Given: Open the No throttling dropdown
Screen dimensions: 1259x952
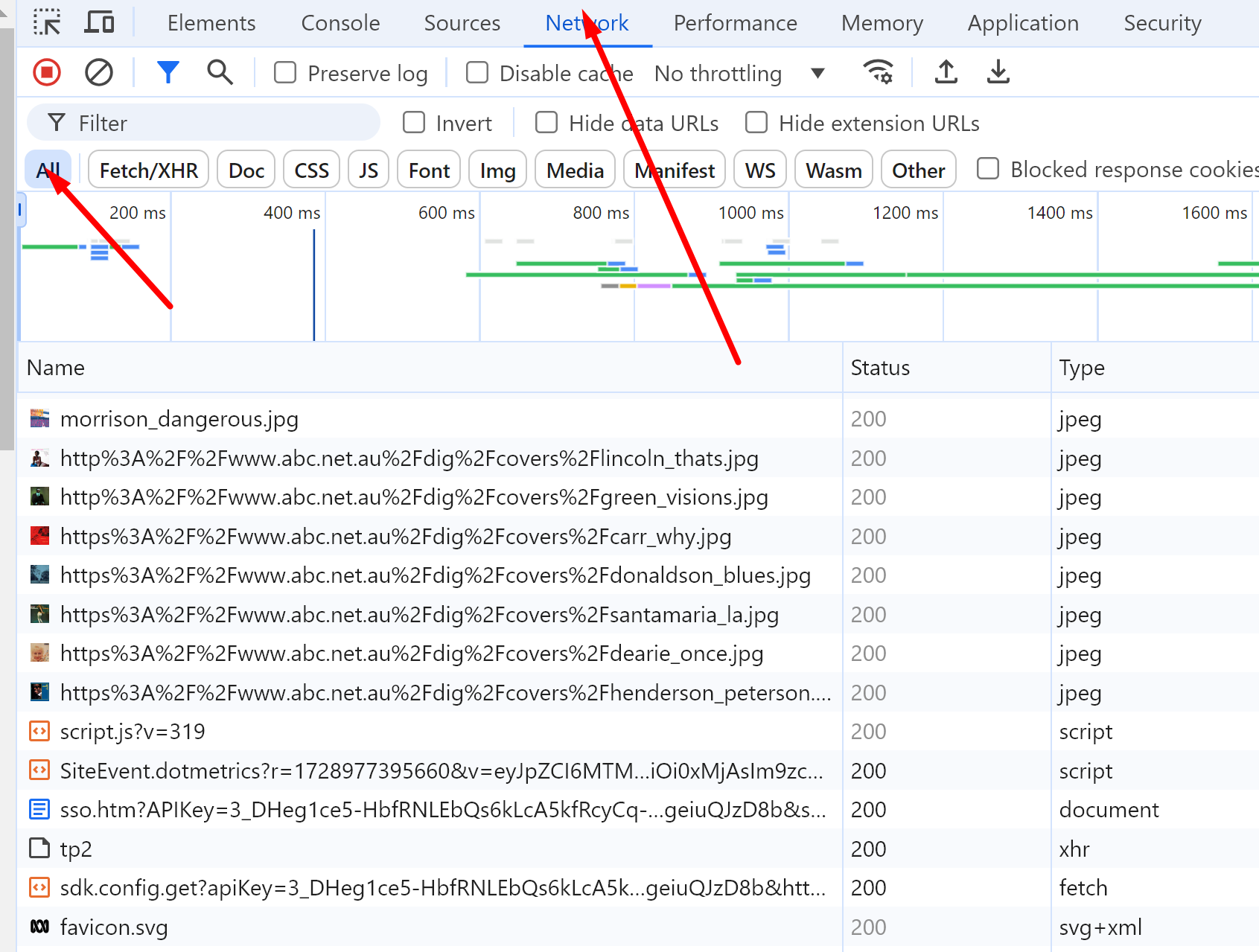Looking at the screenshot, I should pyautogui.click(x=739, y=73).
